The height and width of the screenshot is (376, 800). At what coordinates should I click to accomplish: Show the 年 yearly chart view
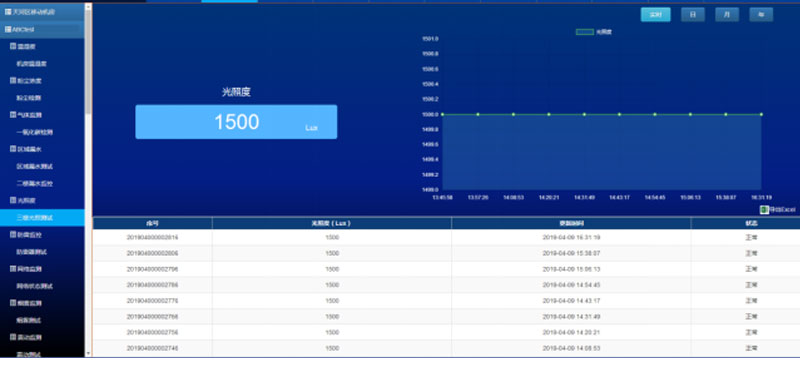pos(761,15)
